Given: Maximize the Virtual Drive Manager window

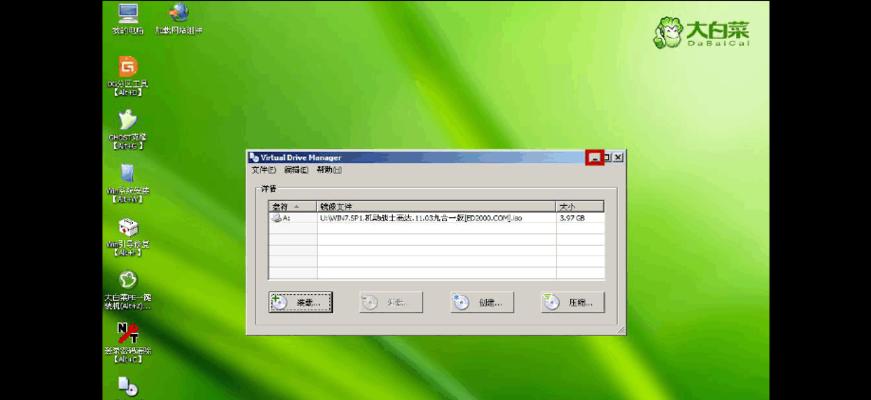Looking at the screenshot, I should click(x=607, y=158).
